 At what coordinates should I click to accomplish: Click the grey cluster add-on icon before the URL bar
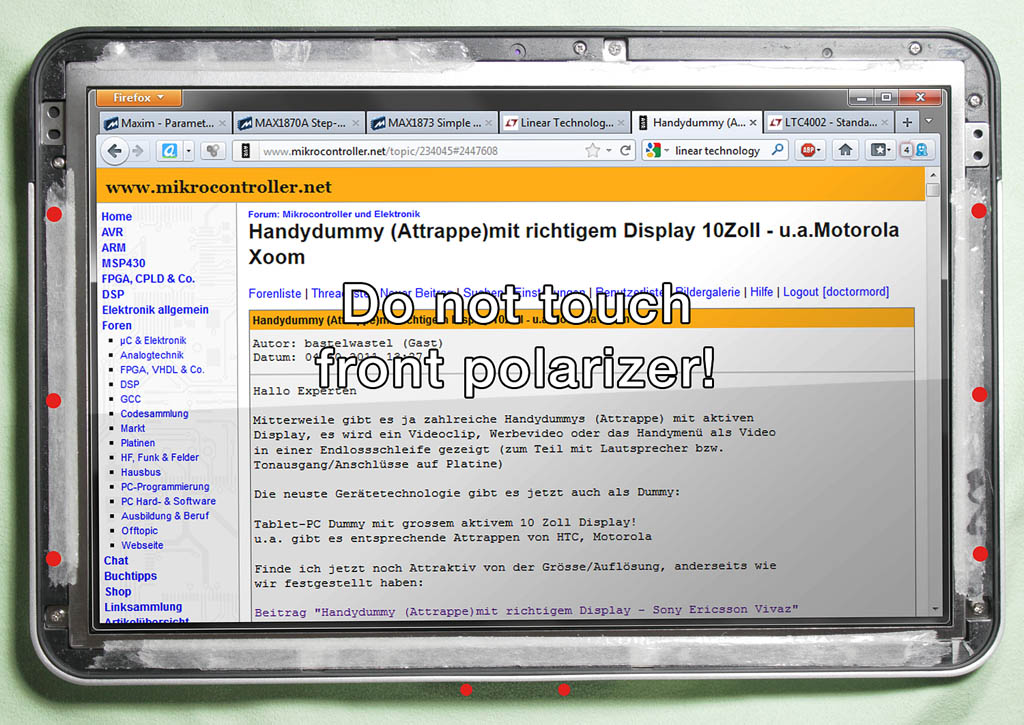(213, 152)
